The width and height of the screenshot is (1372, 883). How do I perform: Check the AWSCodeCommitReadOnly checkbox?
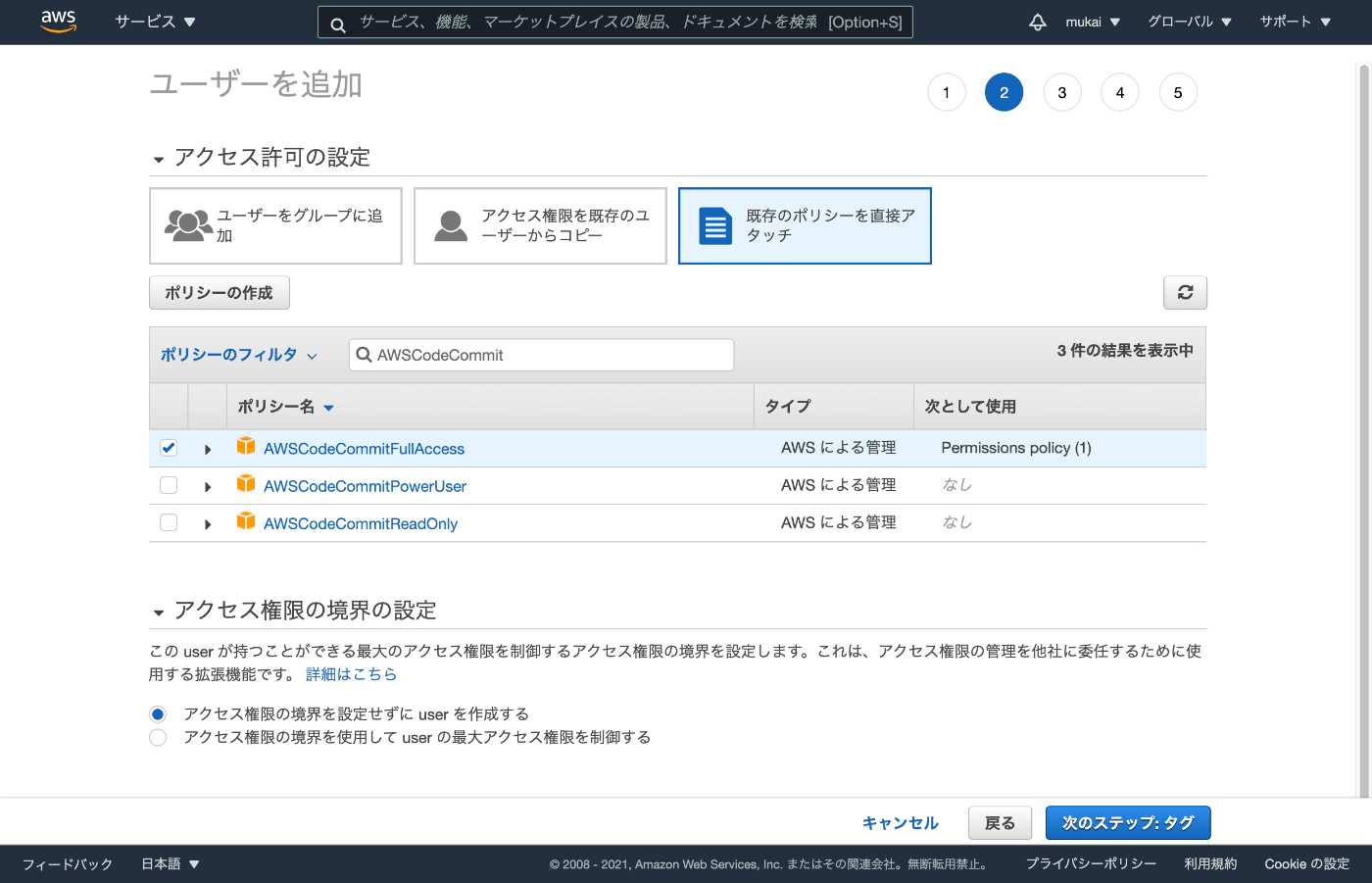(x=169, y=522)
